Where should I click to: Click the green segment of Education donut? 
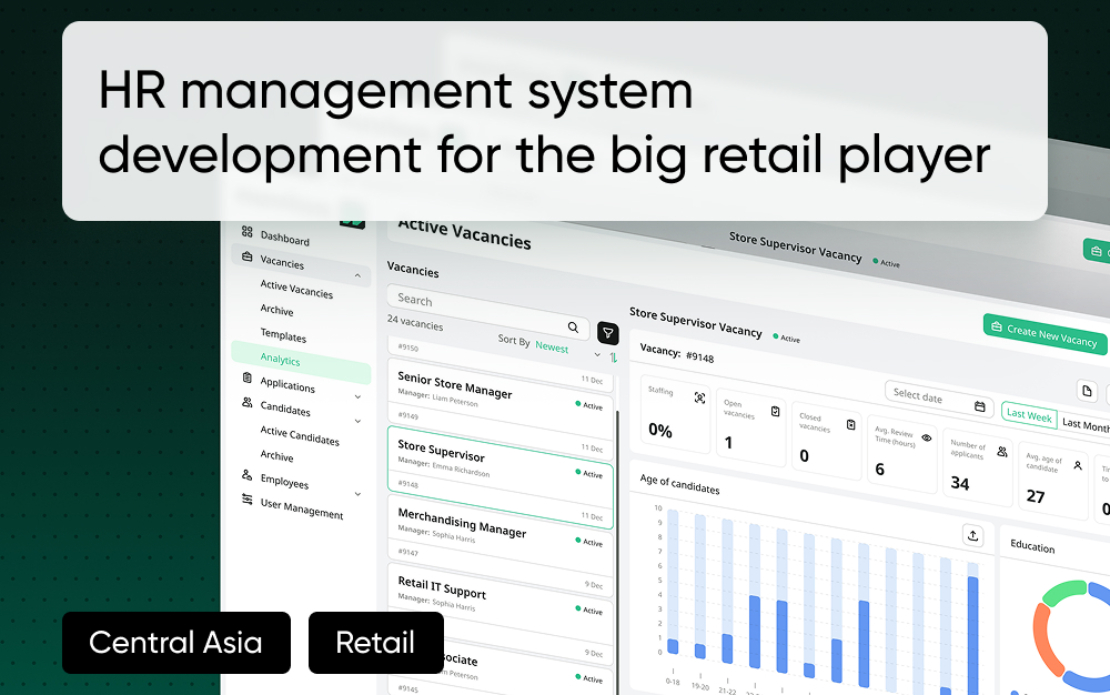pyautogui.click(x=1065, y=592)
